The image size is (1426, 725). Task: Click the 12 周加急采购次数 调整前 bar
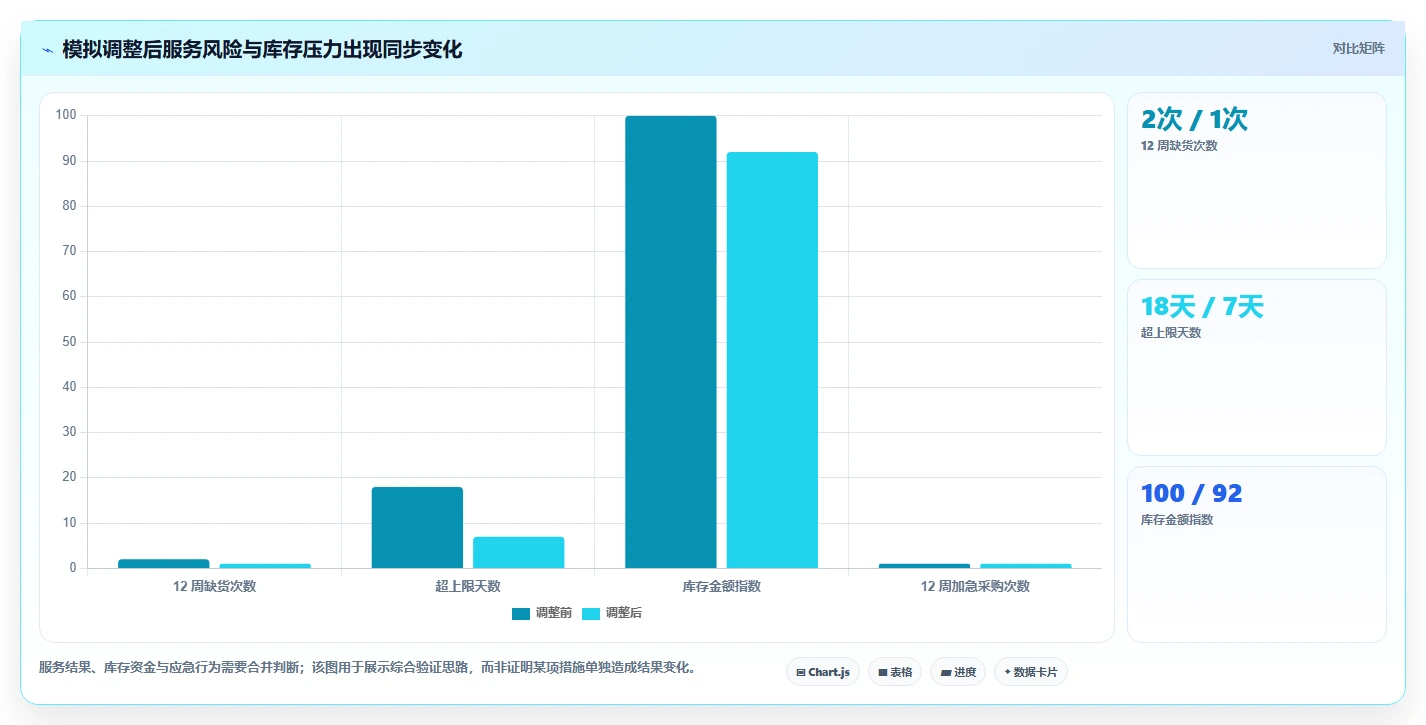pos(925,566)
